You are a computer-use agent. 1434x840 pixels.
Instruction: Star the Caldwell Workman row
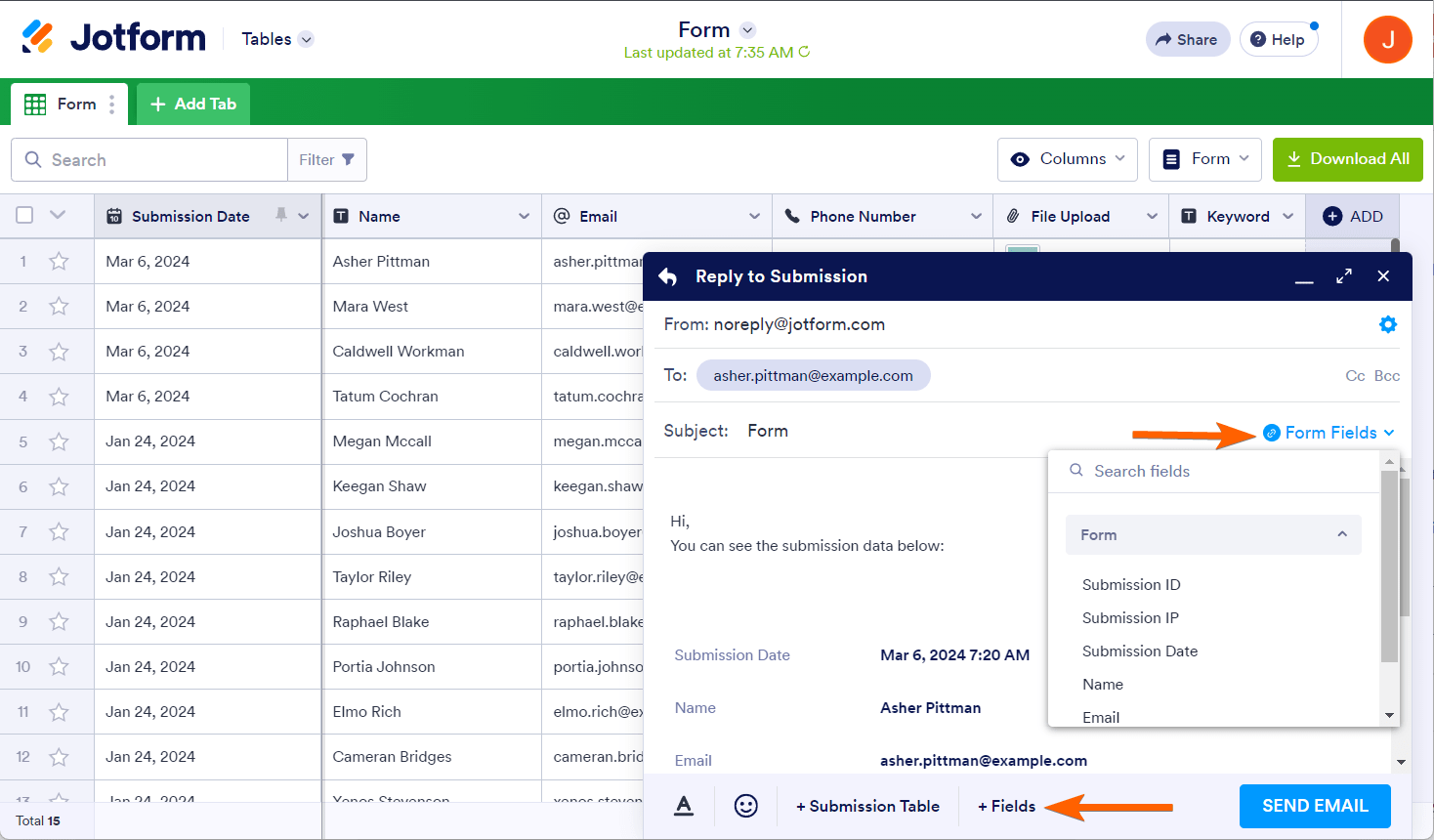tap(60, 351)
